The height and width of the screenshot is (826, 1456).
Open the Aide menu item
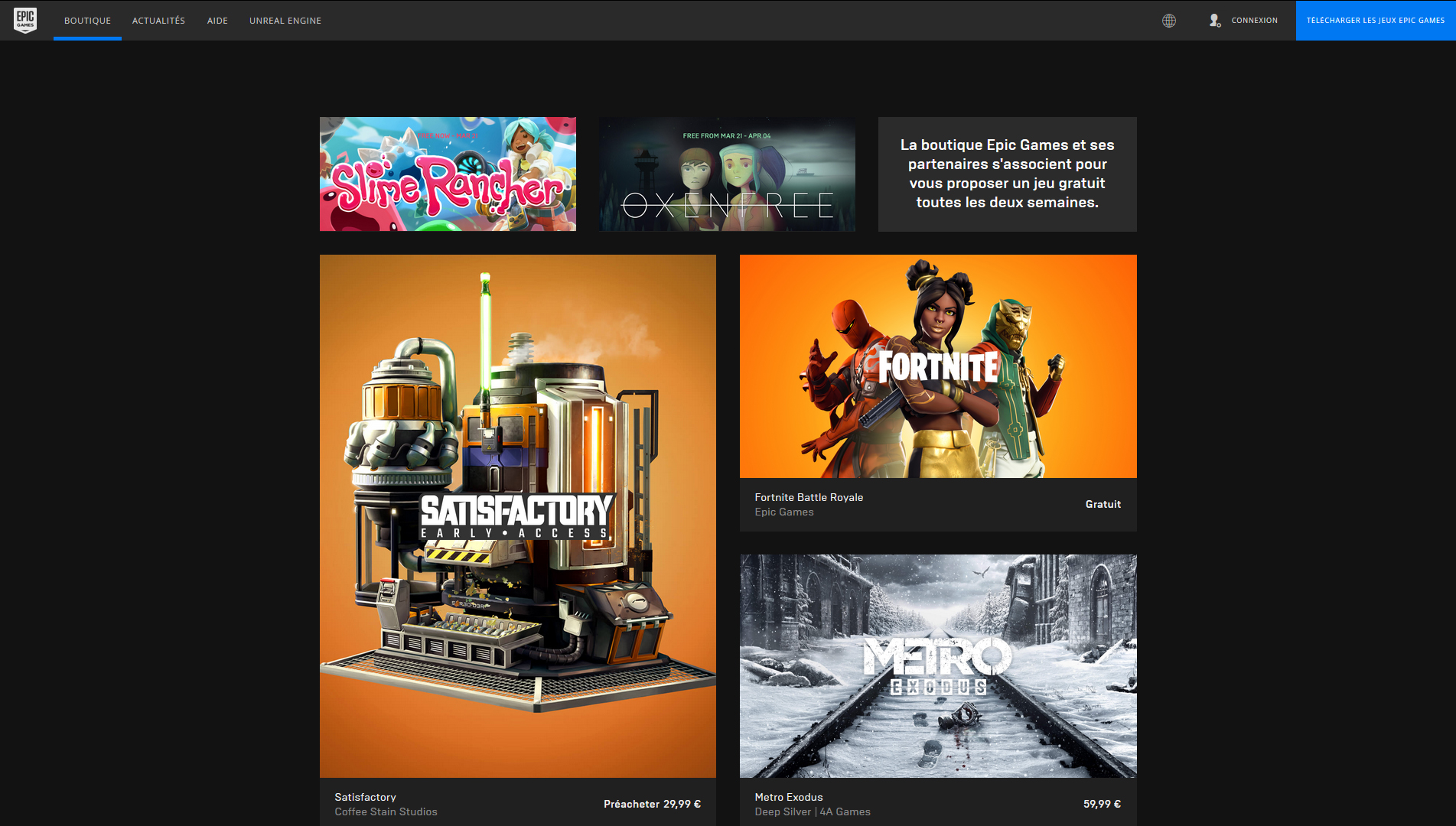point(217,21)
